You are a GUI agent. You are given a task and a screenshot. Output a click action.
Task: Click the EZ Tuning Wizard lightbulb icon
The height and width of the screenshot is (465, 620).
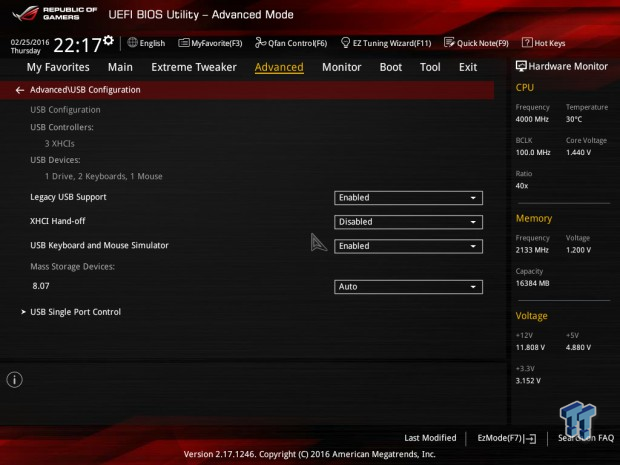click(345, 43)
